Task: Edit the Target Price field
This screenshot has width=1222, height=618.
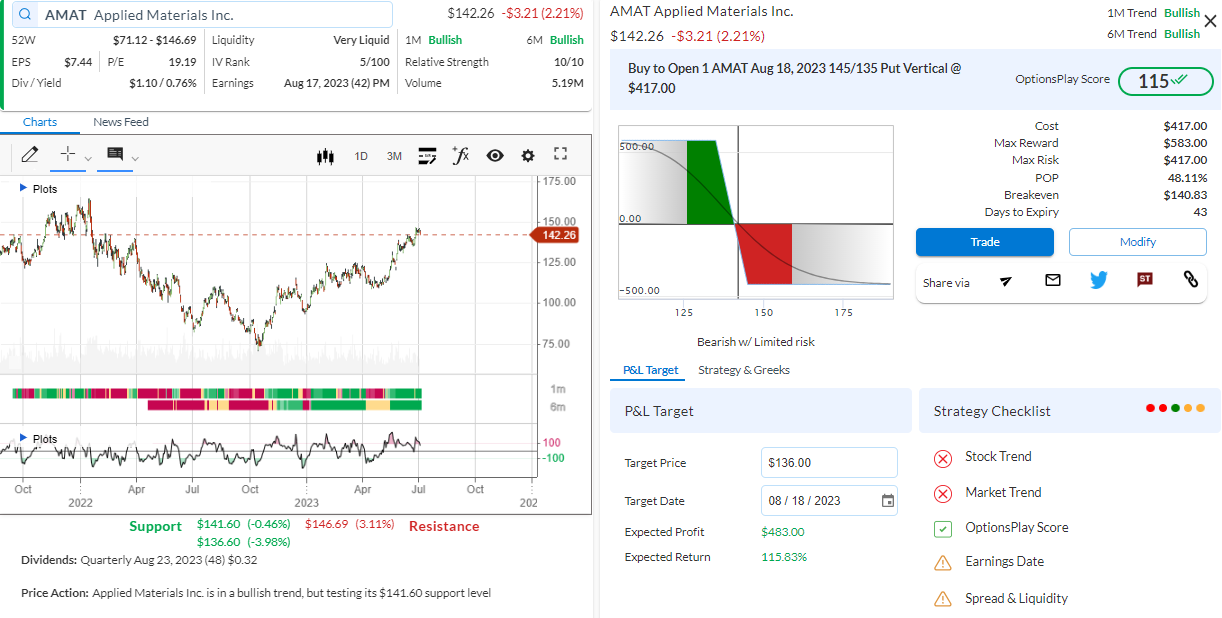Action: 829,463
